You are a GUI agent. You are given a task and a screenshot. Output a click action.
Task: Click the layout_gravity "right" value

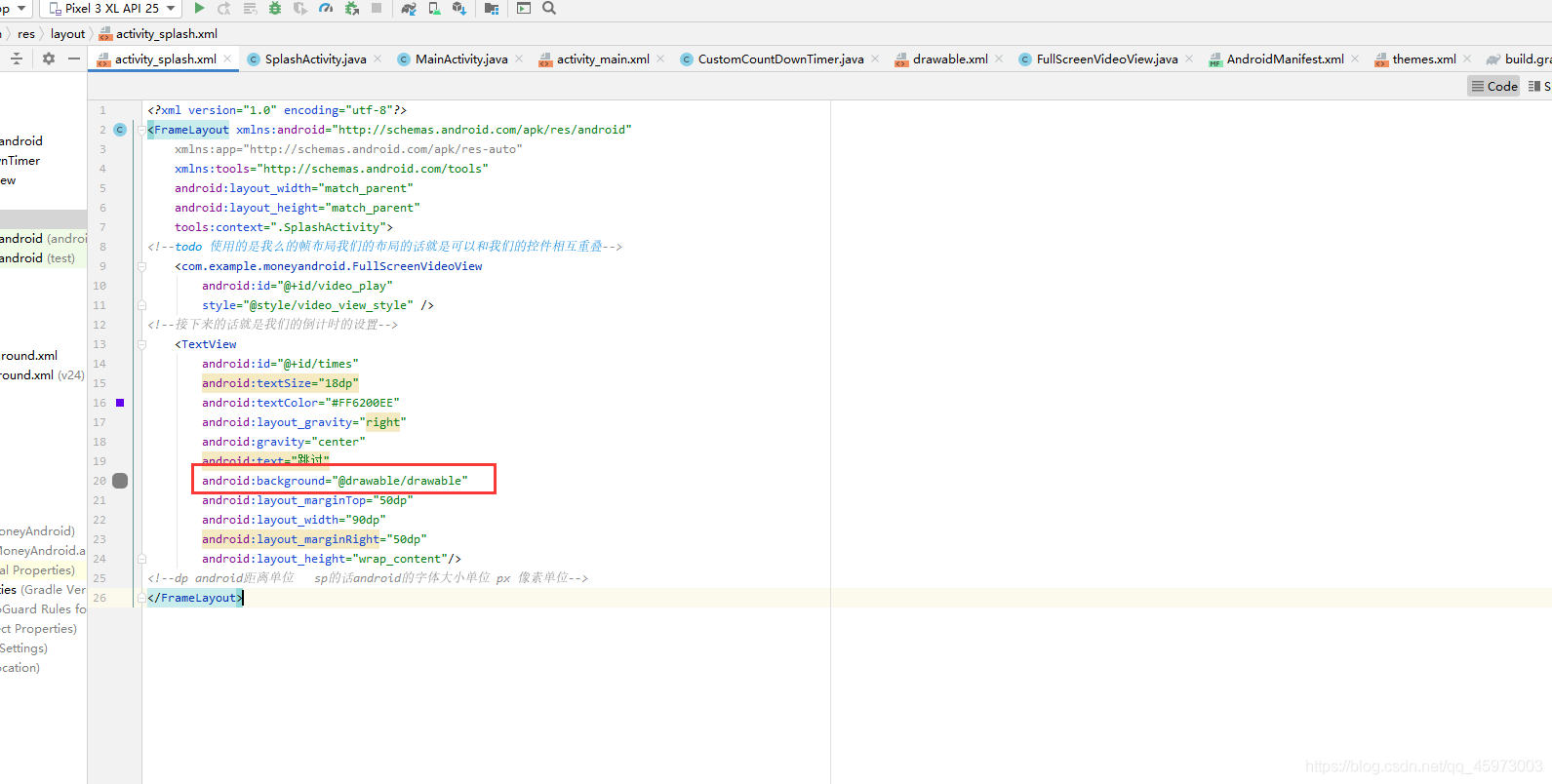382,422
